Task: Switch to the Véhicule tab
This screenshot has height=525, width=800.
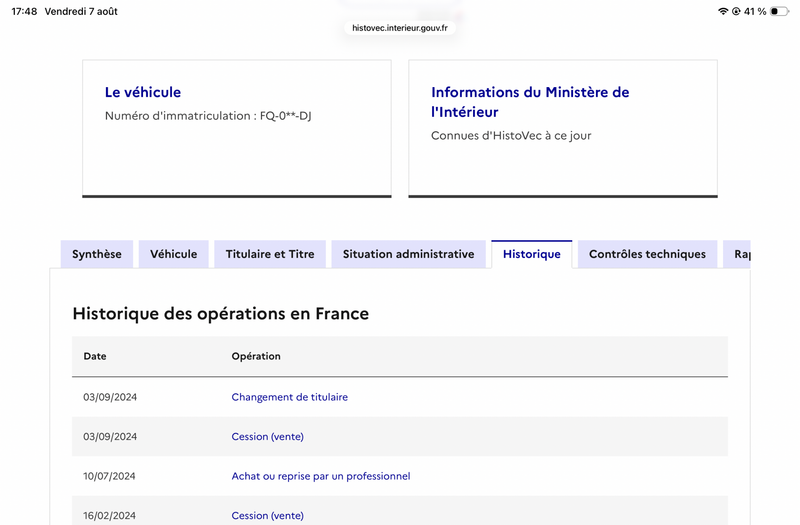Action: [x=173, y=254]
